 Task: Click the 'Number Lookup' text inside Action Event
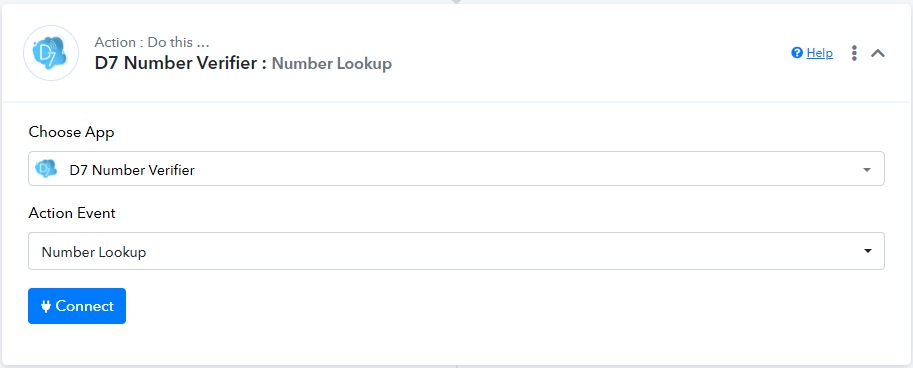pos(94,252)
